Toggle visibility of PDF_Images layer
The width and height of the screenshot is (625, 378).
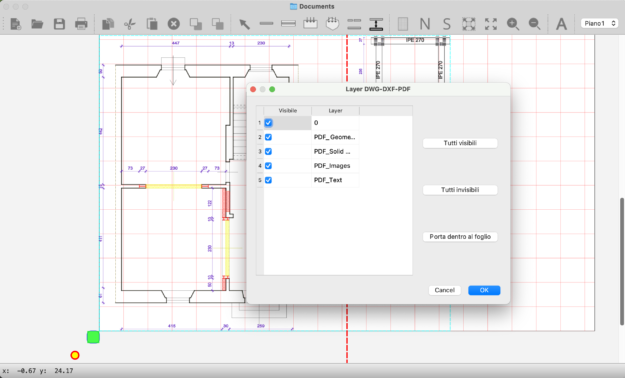(x=268, y=166)
